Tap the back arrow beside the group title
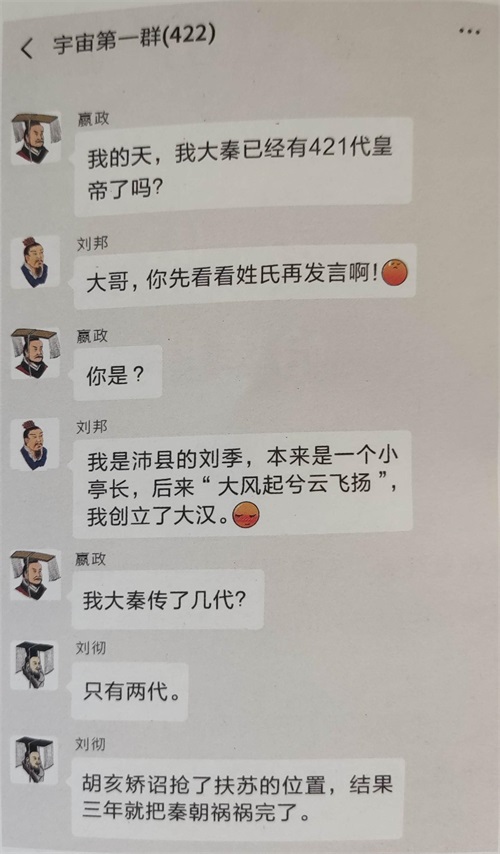 coord(26,48)
